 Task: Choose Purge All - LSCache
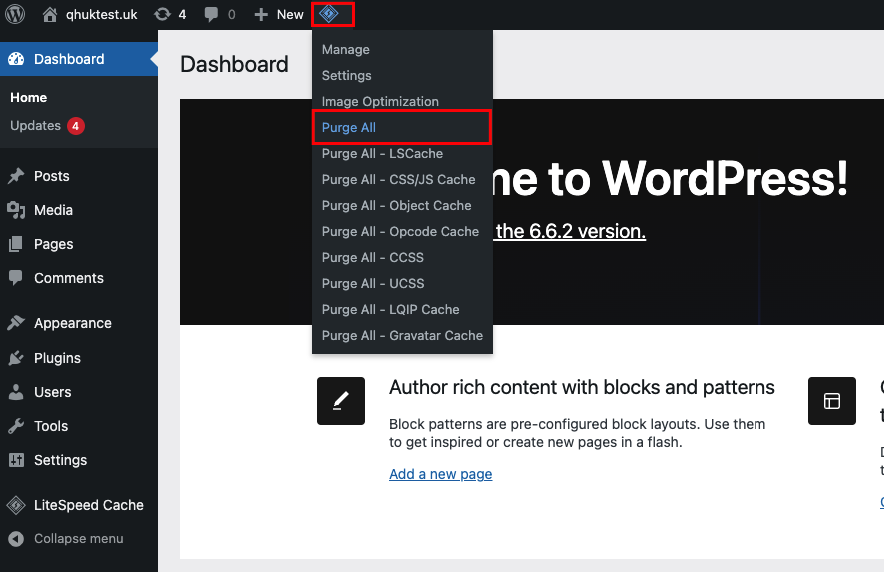(382, 153)
